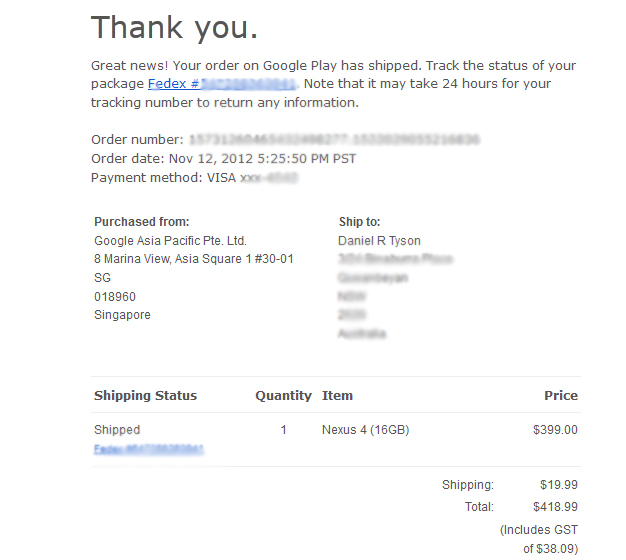Open the Fedex tracking link in paragraph
626x560 pixels.
[222, 84]
